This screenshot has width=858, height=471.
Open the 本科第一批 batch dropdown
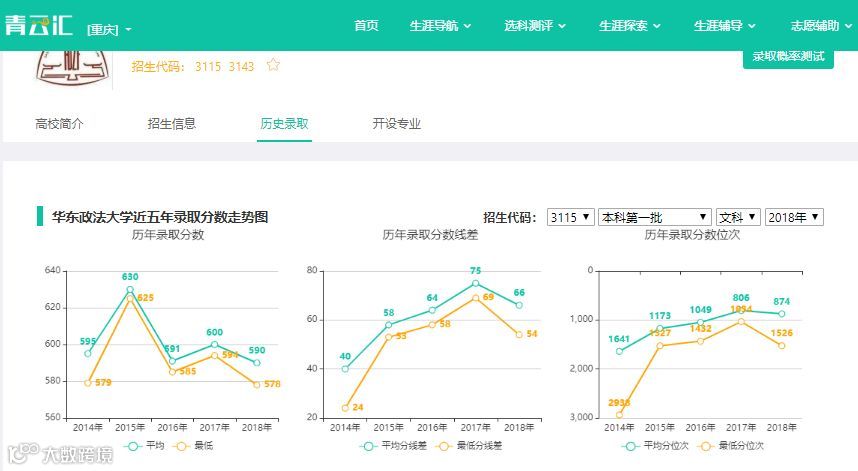click(654, 217)
